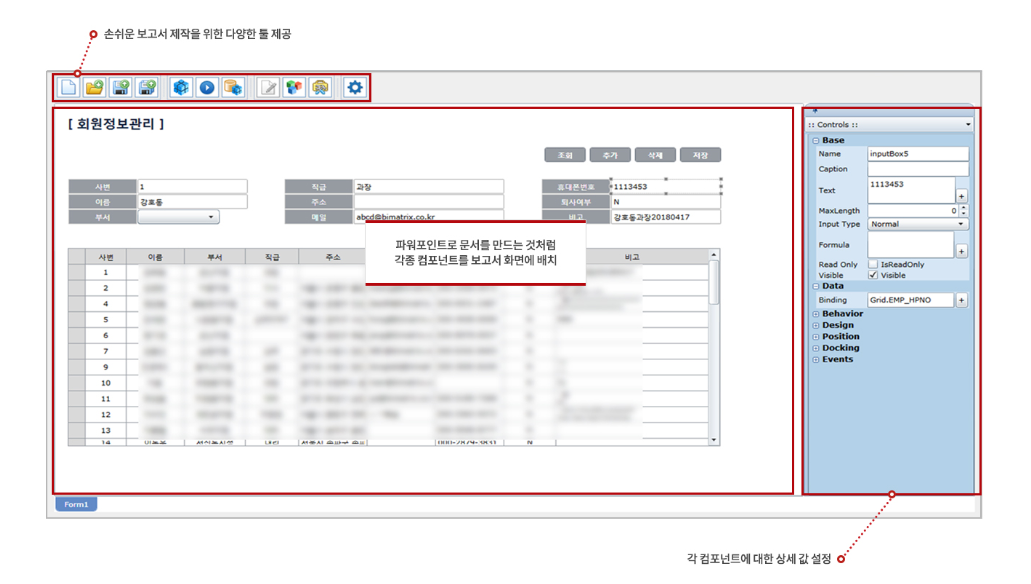1031x584 pixels.
Task: Open settings with the gear icon
Action: tap(354, 88)
